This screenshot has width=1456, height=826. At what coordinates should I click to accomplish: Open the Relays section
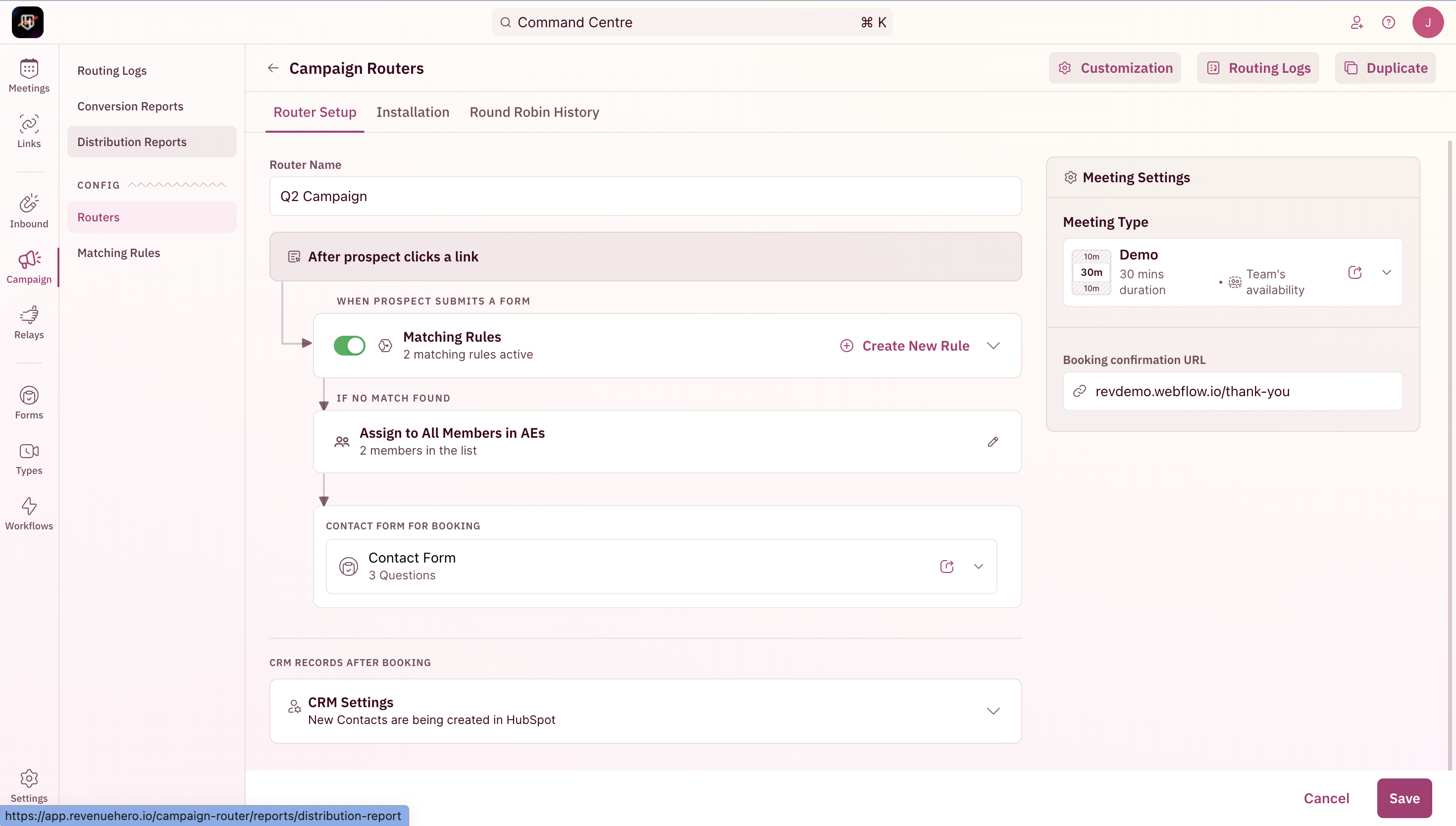tap(29, 323)
